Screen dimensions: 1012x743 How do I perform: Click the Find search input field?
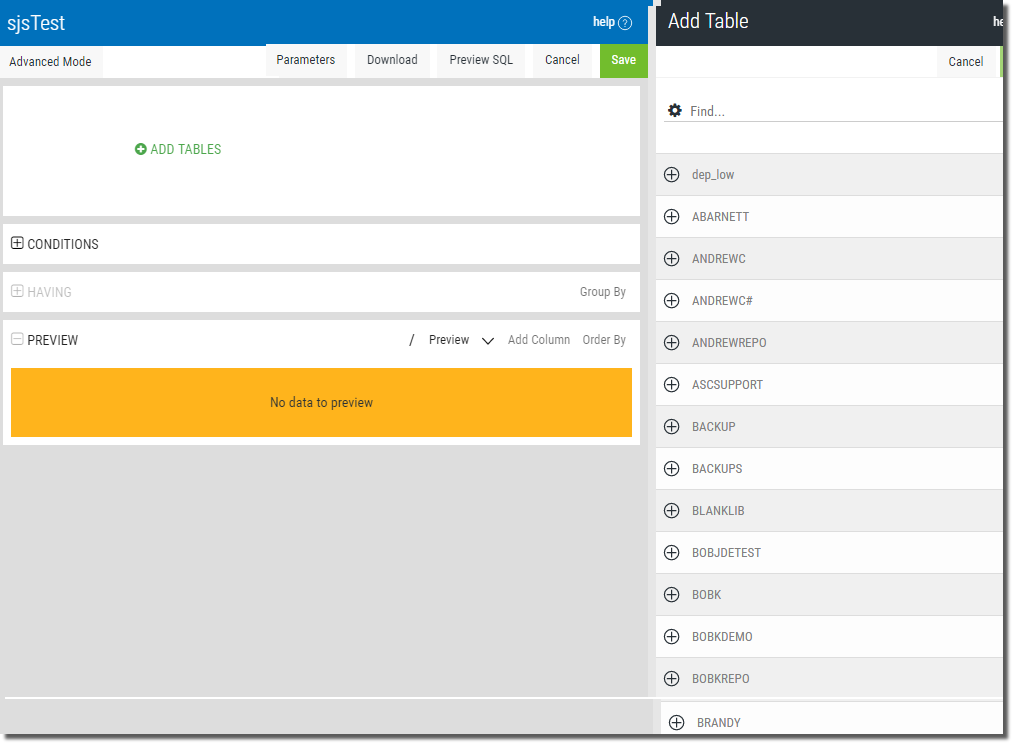click(x=840, y=111)
